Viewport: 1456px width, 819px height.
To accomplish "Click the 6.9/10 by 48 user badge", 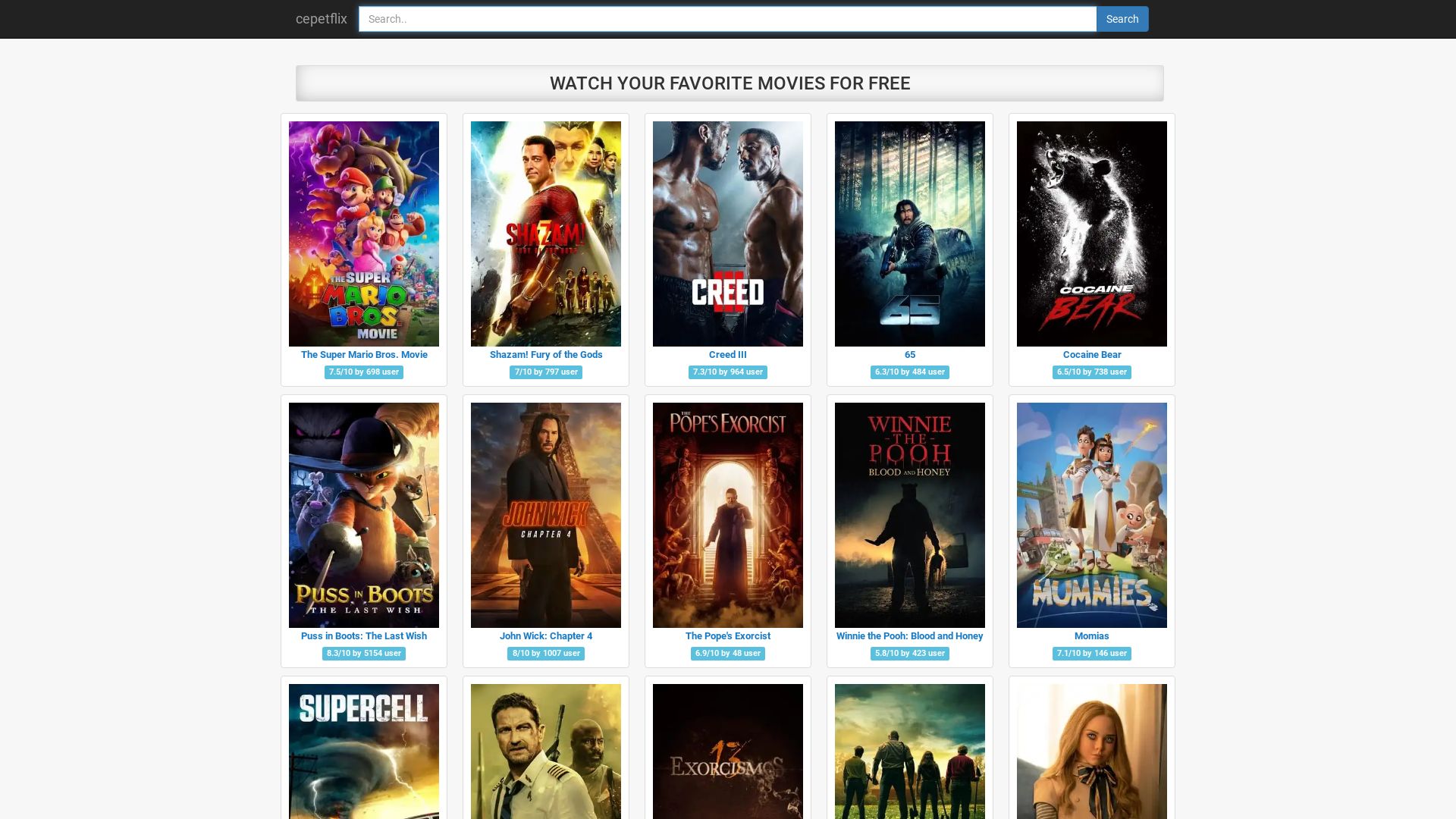I will point(728,654).
